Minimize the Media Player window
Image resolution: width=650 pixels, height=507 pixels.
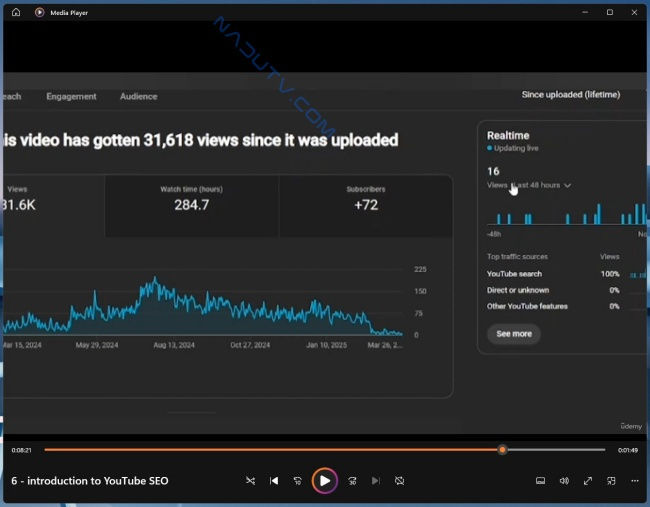coord(585,12)
